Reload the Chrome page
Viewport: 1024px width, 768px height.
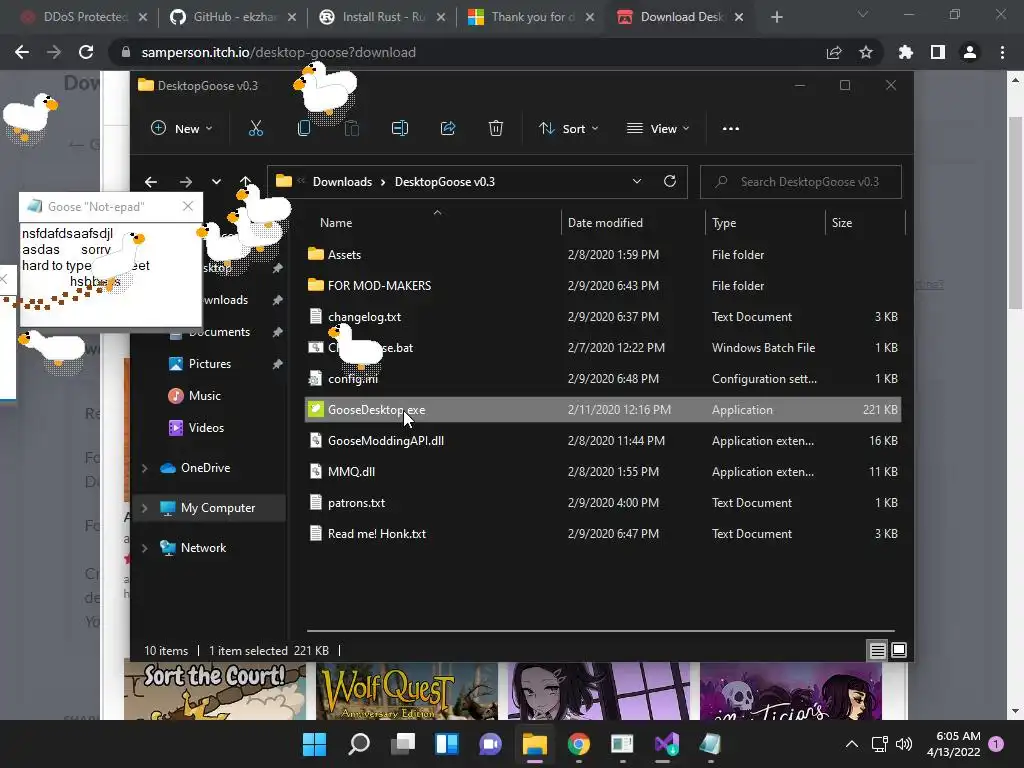point(86,52)
